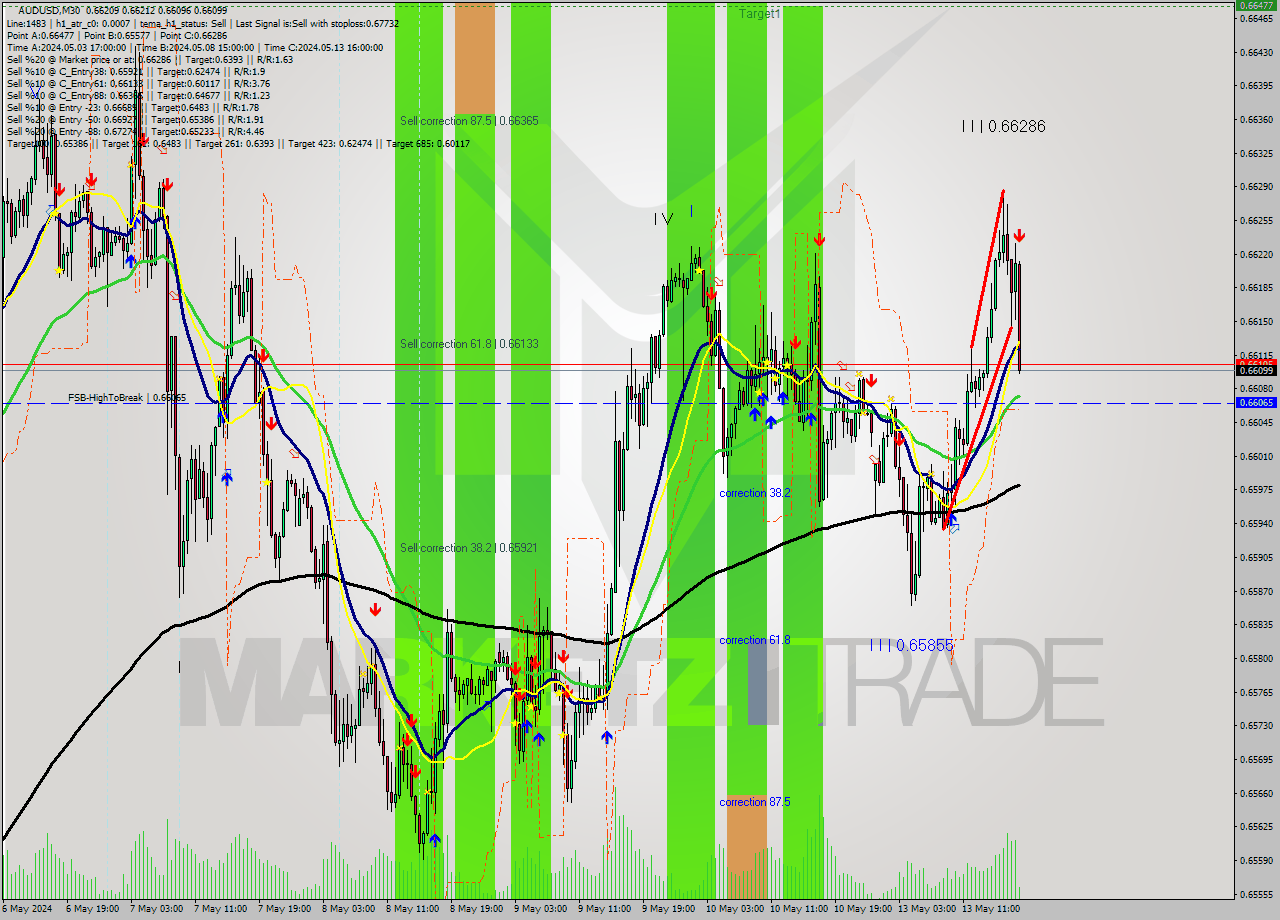The image size is (1280, 920).
Task: Click the 'FSB-HighToBreak | 0.66065' level label
Action: coord(127,398)
